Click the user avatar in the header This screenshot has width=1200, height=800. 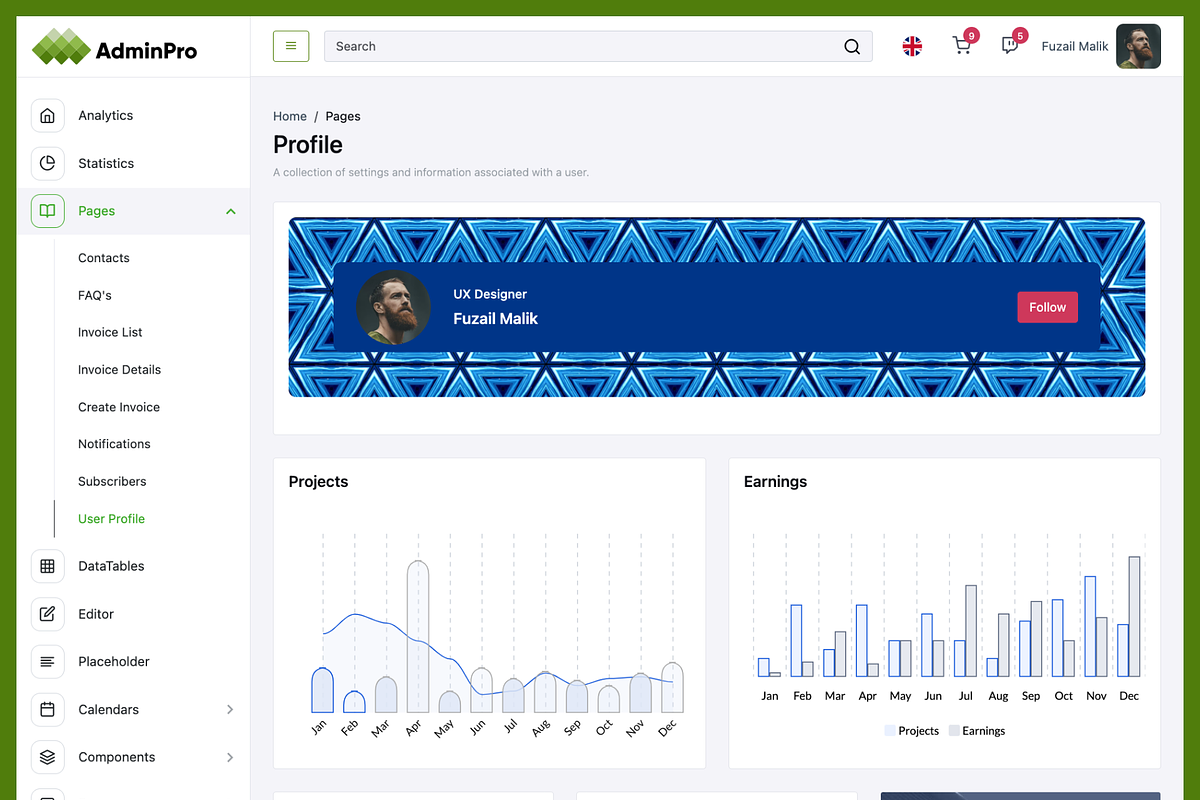1138,46
